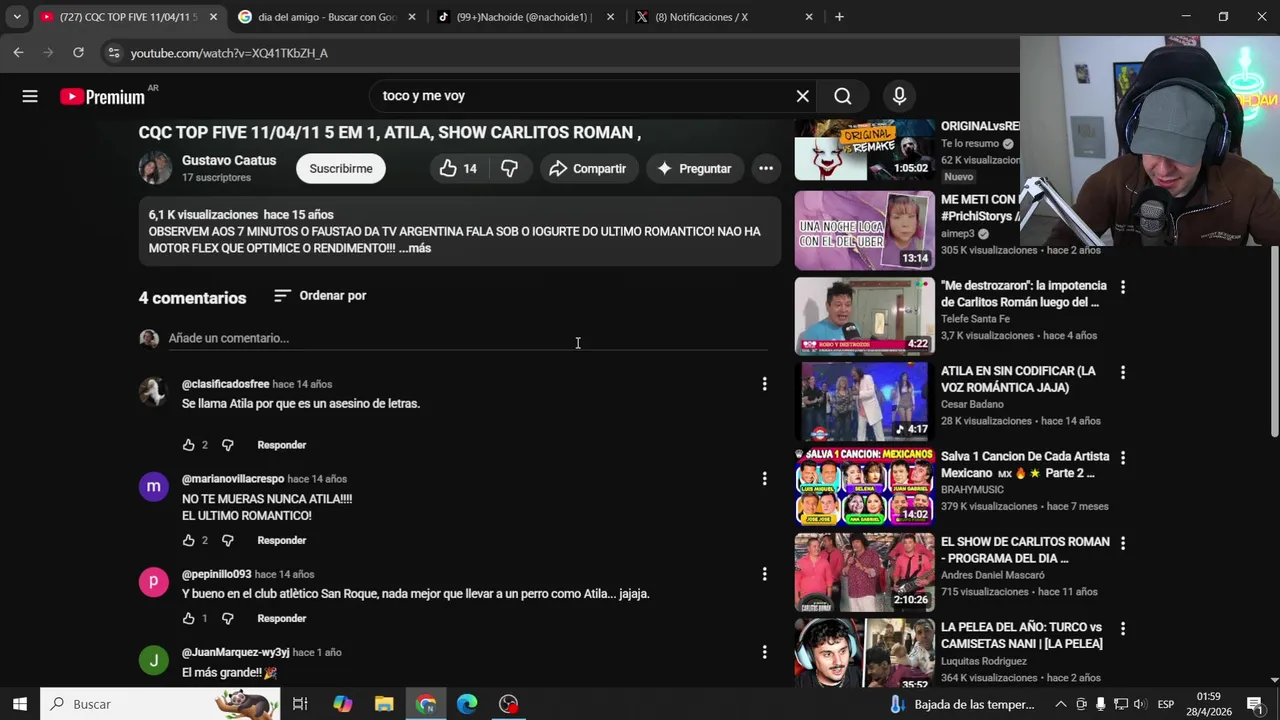Click the Compartir share button

tap(587, 169)
